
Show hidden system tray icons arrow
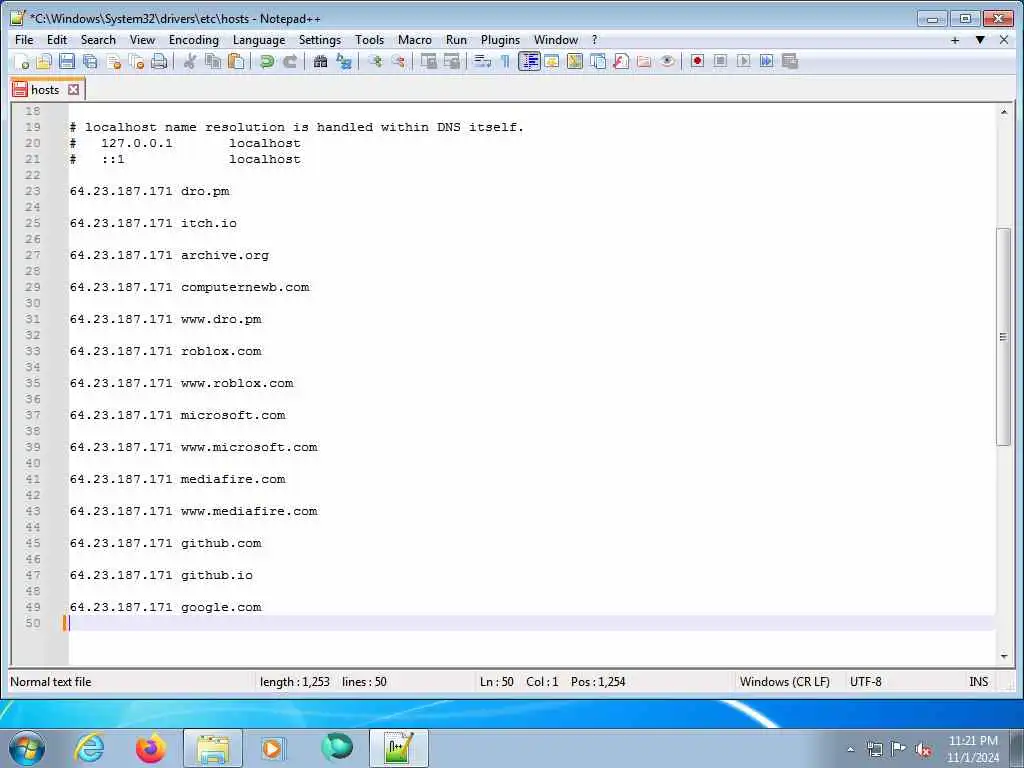(850, 749)
